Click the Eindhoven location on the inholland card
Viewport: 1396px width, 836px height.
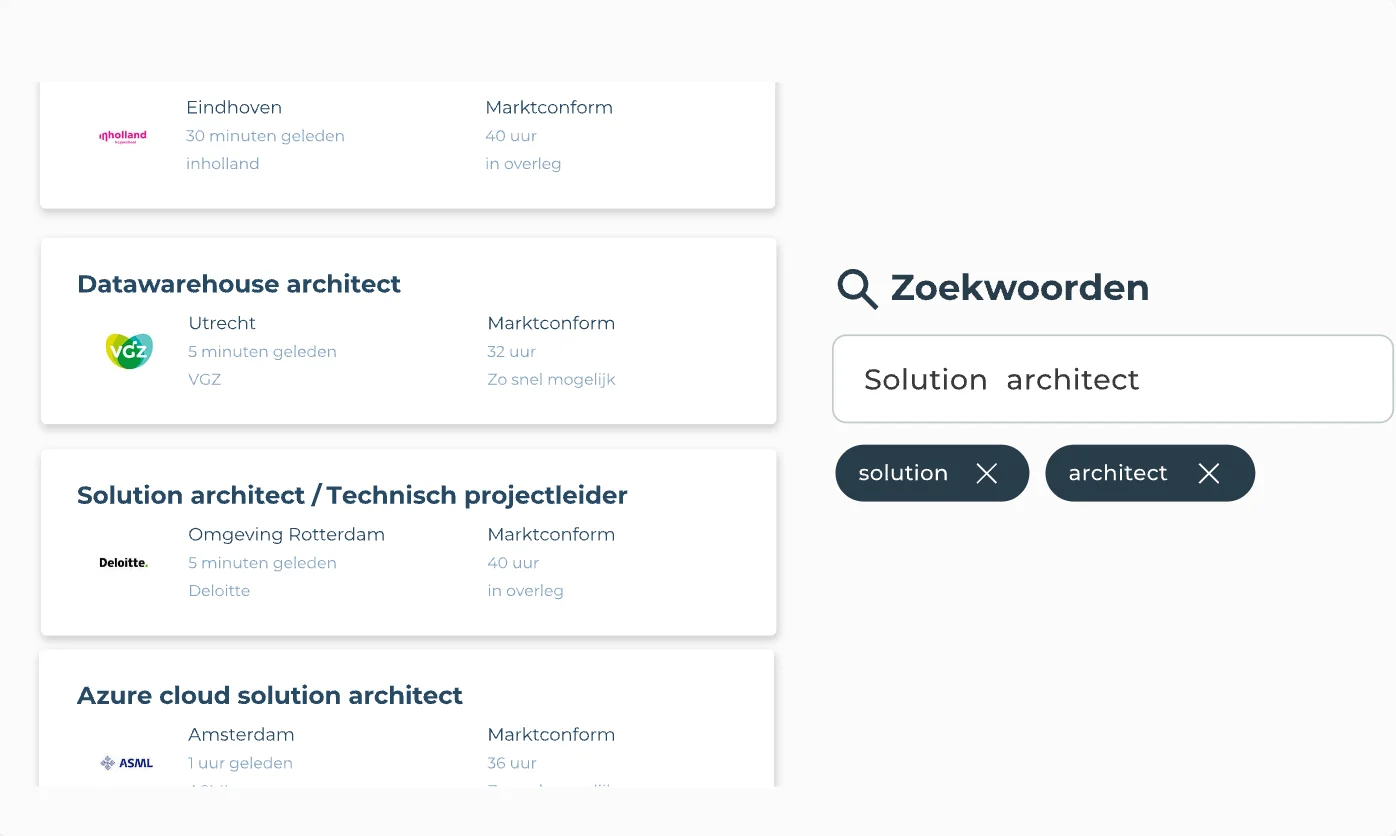234,107
